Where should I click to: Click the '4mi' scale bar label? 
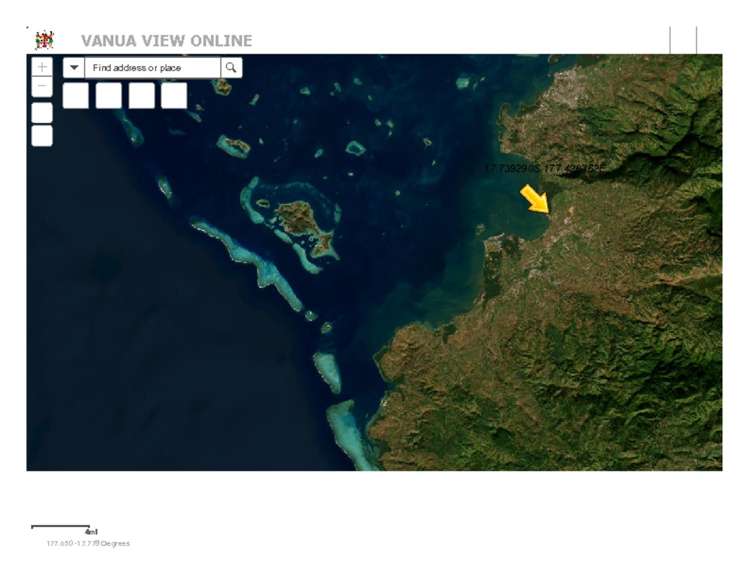click(x=91, y=532)
